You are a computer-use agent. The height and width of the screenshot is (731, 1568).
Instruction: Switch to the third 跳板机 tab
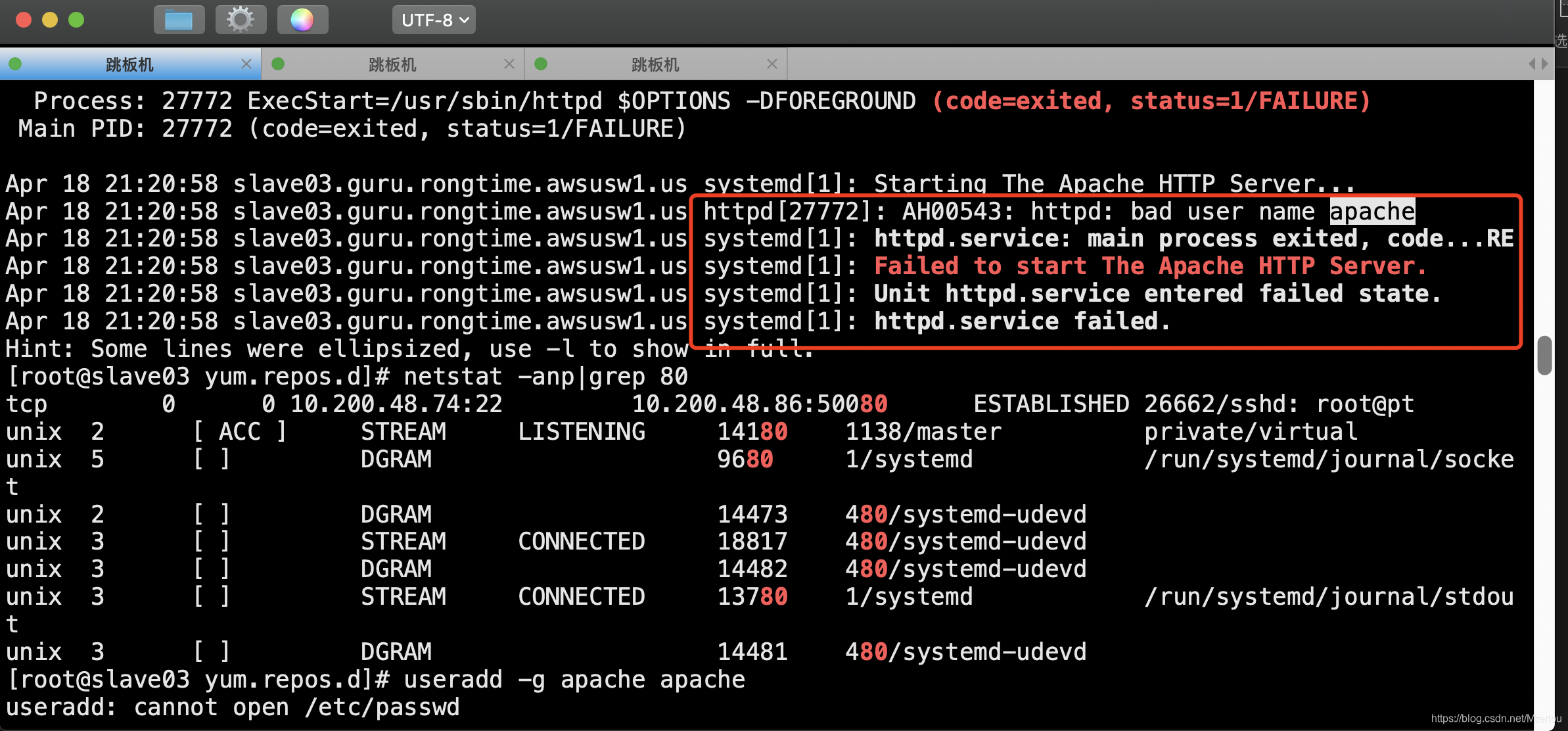click(655, 64)
